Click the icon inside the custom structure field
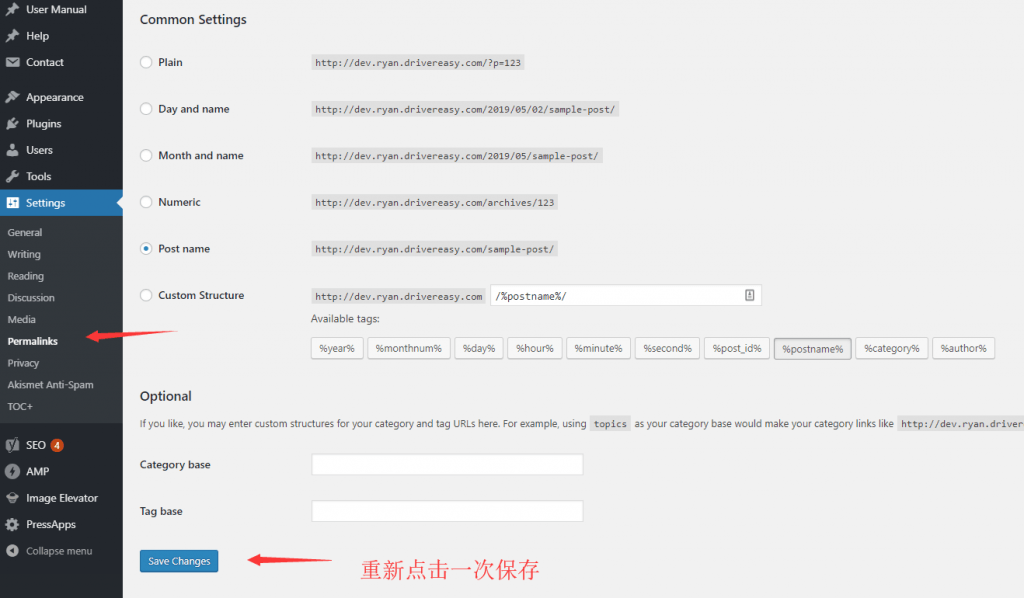 pos(750,295)
